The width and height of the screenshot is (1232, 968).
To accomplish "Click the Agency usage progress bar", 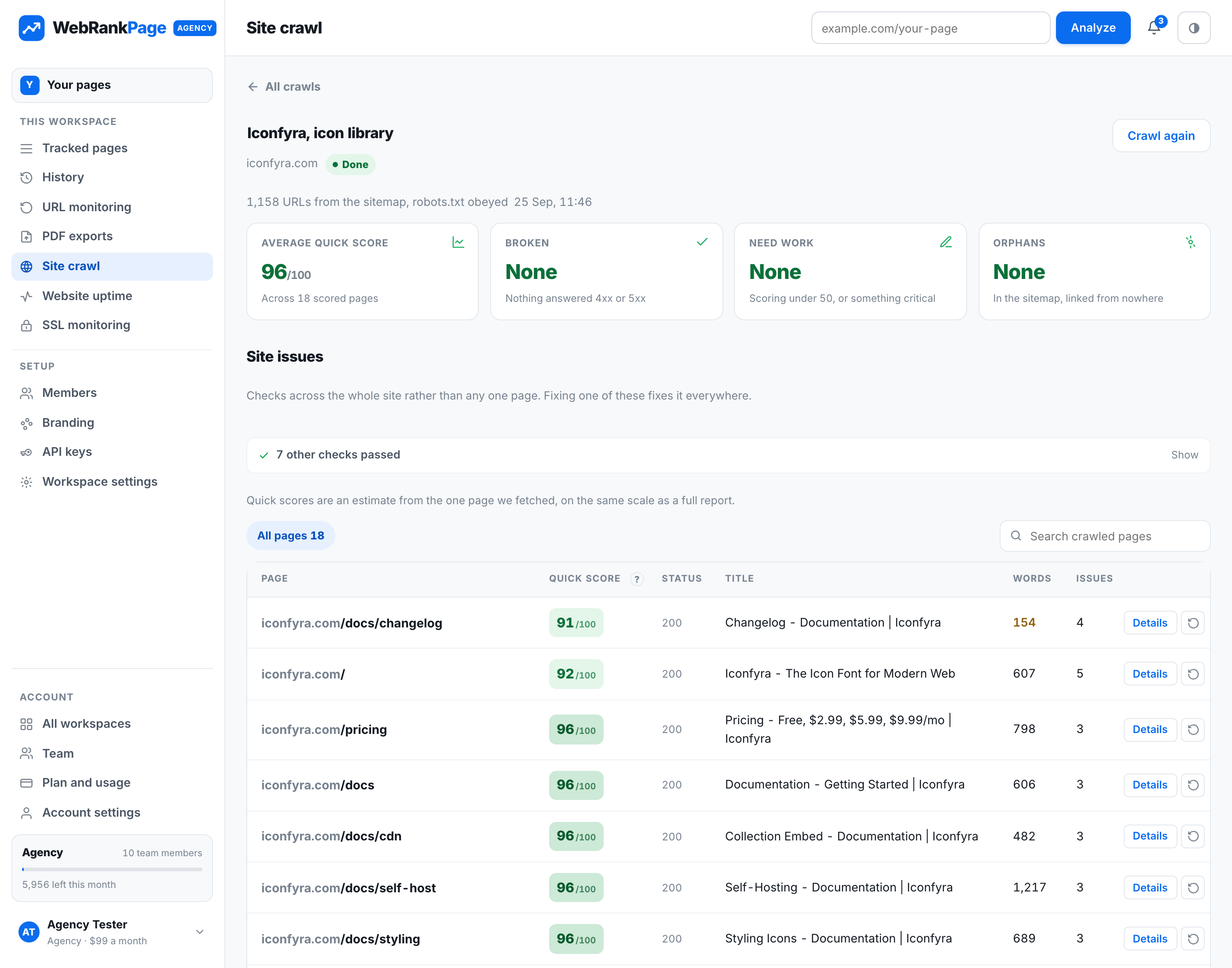I will point(112,869).
